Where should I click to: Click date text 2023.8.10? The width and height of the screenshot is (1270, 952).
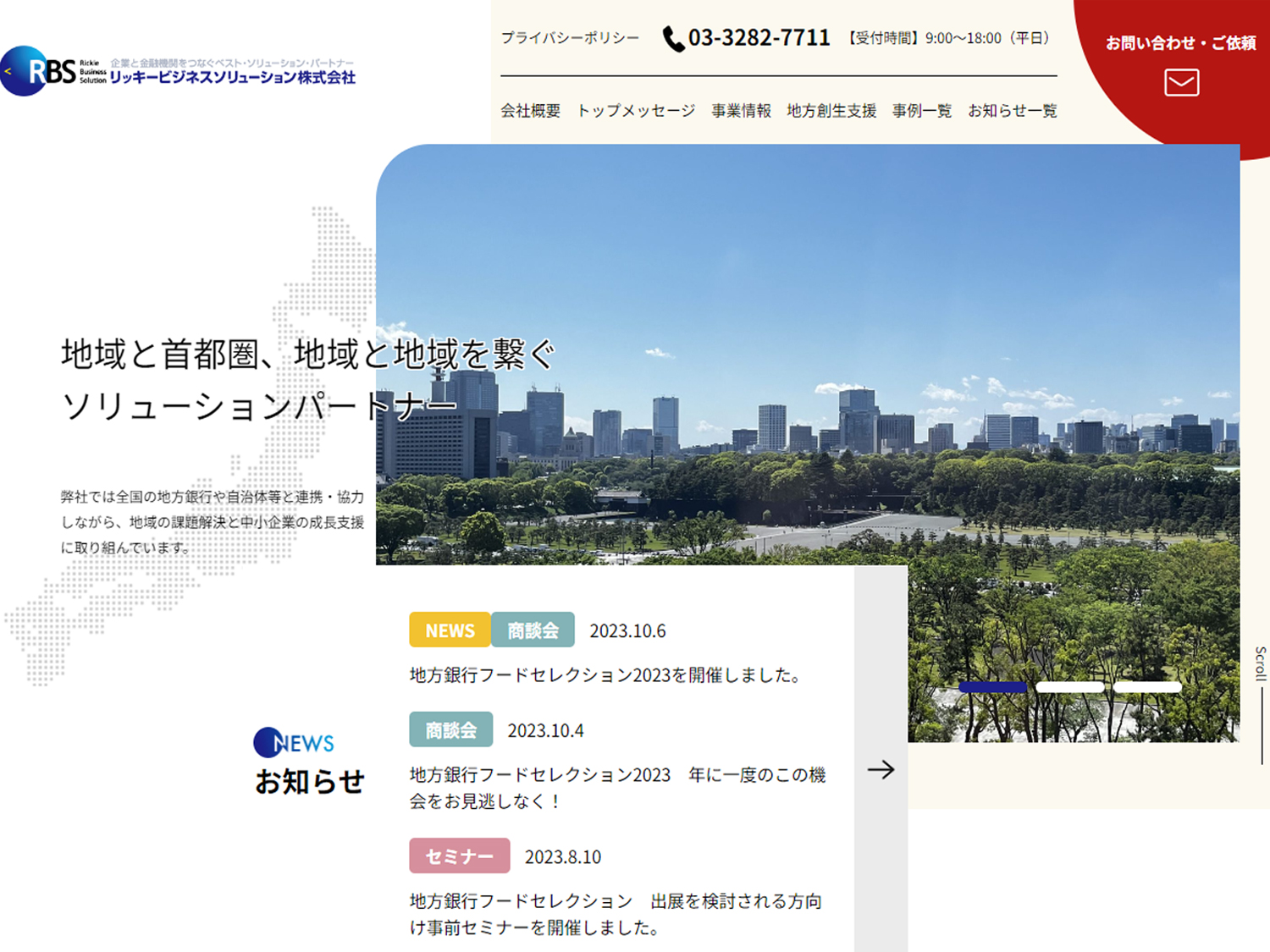pyautogui.click(x=563, y=856)
